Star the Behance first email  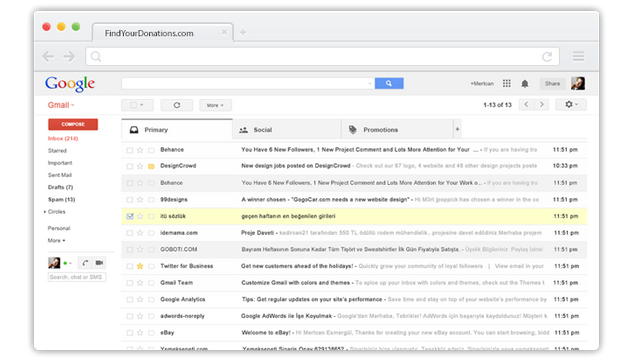point(140,150)
